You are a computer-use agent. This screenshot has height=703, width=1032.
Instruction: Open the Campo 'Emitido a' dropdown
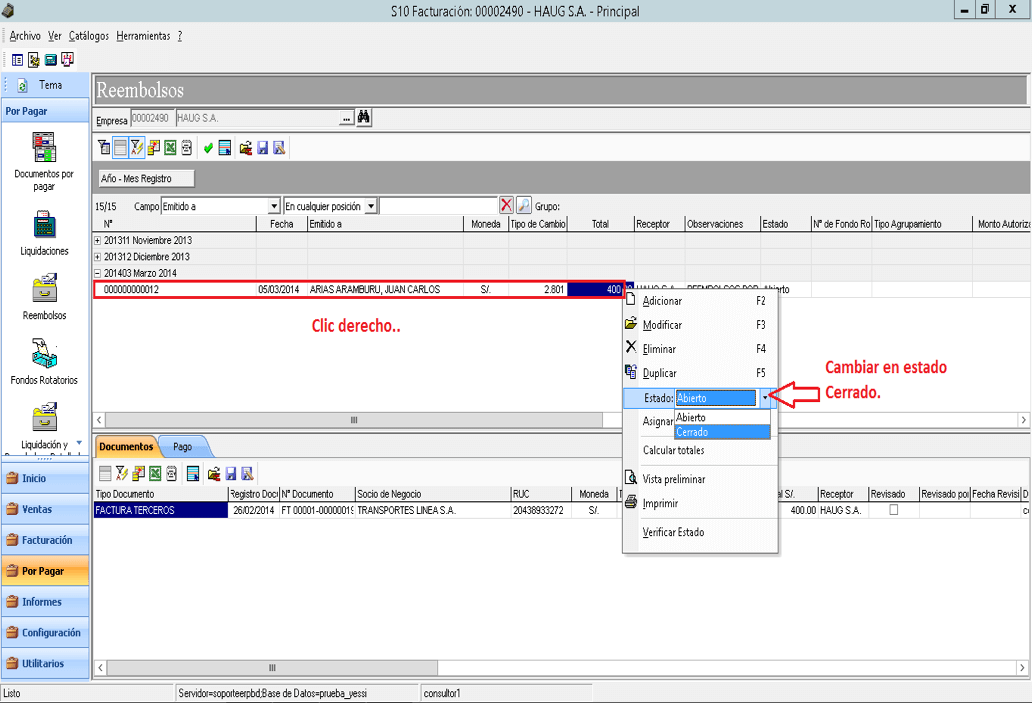[x=274, y=206]
